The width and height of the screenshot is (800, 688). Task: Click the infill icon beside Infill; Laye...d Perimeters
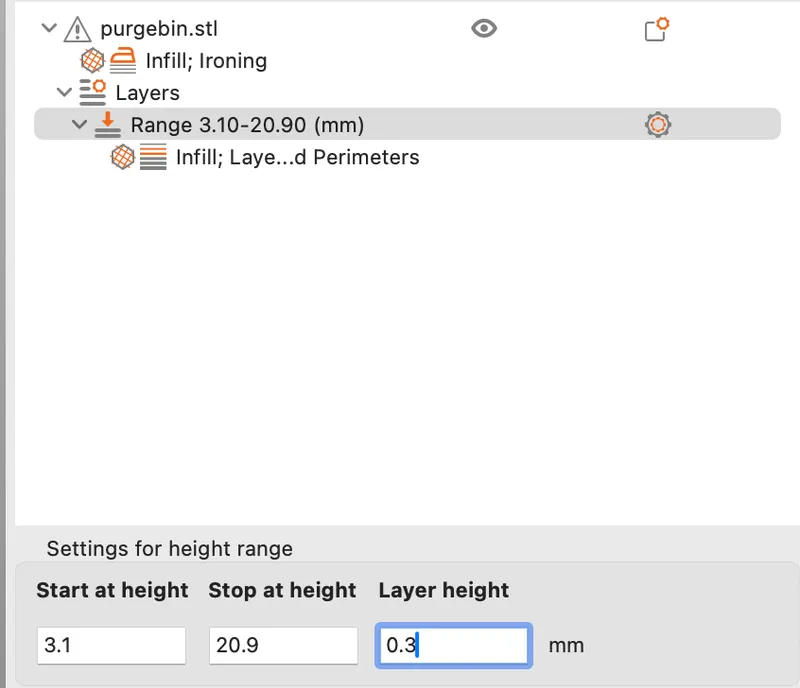tap(122, 157)
